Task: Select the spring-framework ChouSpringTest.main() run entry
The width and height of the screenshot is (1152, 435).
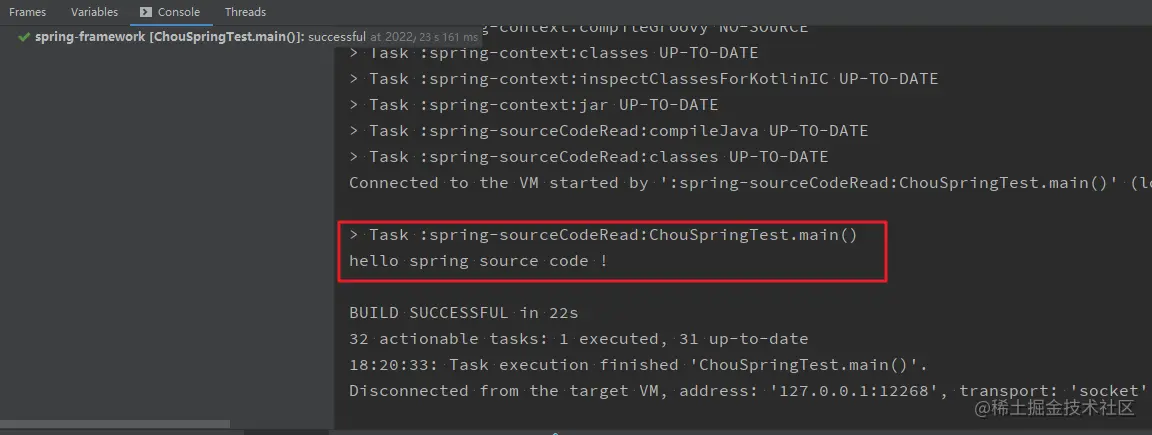Action: click(x=170, y=37)
